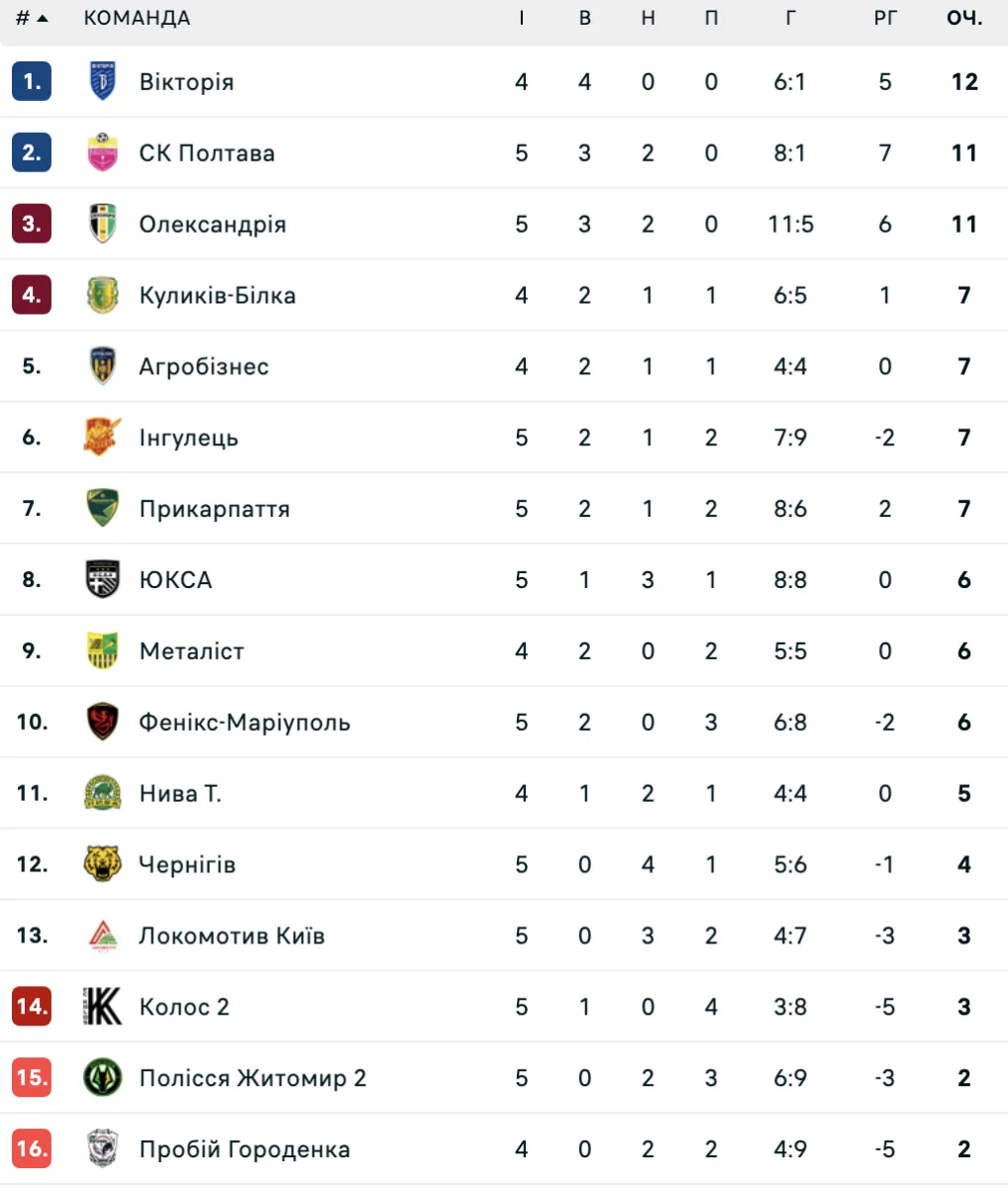
Task: Sort by the РГ goal difference header
Action: click(x=885, y=18)
